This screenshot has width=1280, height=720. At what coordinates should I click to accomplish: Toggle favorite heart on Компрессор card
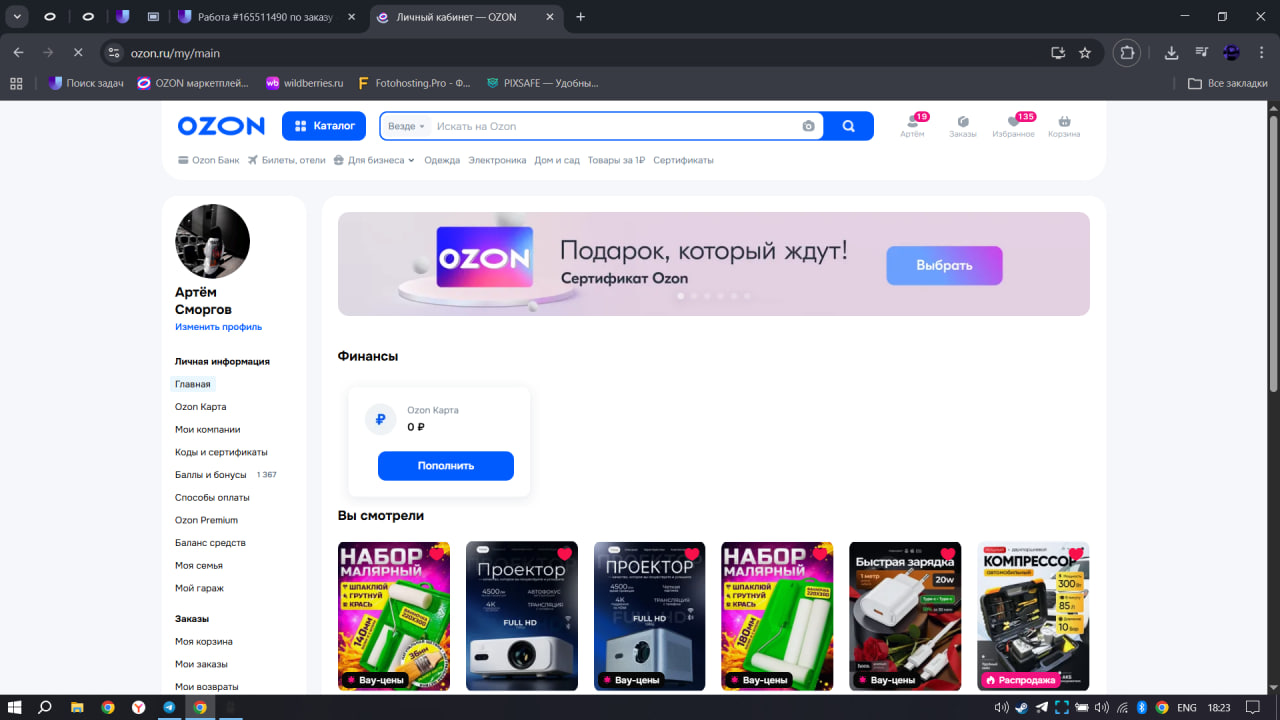pyautogui.click(x=1076, y=554)
